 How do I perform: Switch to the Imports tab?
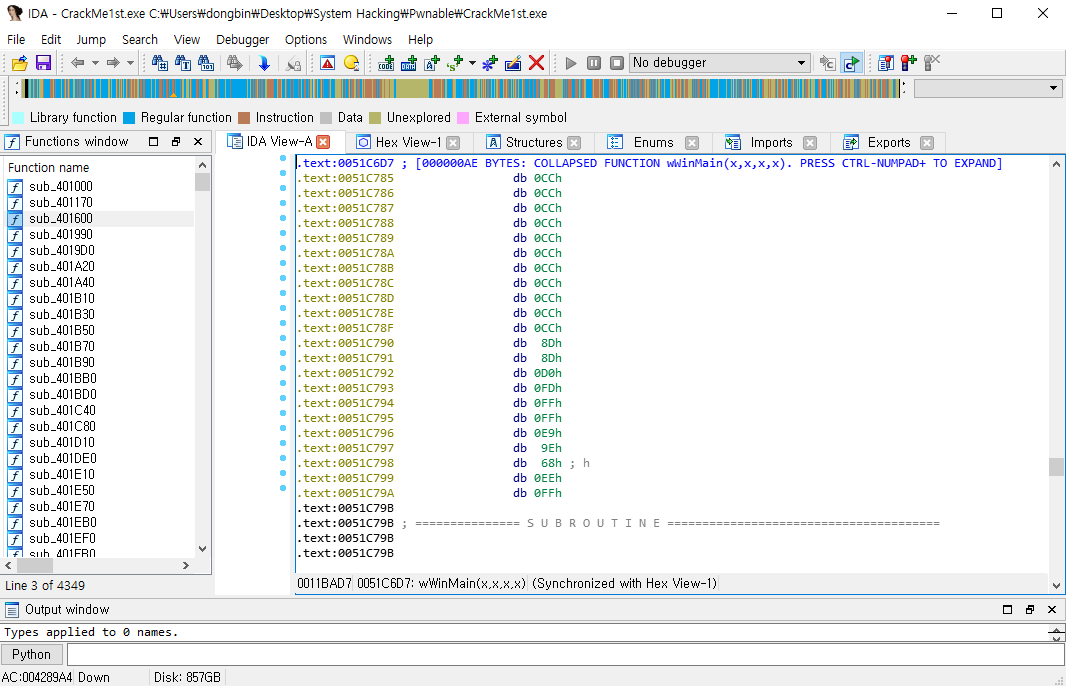coord(770,142)
